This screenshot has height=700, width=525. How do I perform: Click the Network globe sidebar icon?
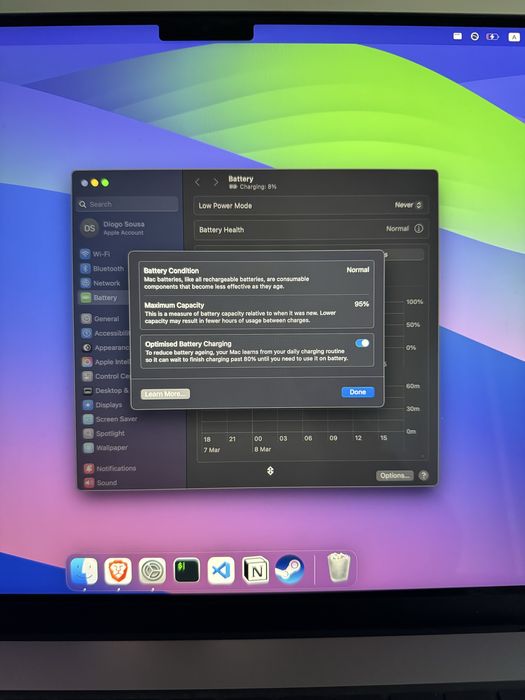coord(86,283)
